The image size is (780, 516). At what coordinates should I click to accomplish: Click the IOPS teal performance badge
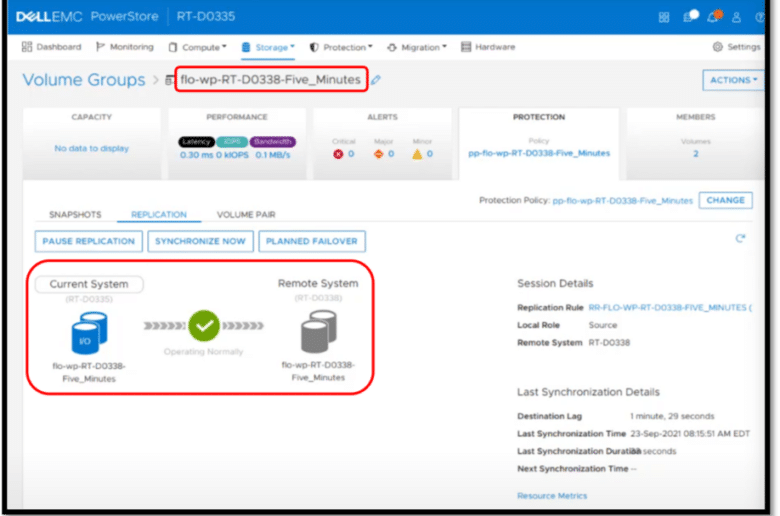click(x=232, y=142)
